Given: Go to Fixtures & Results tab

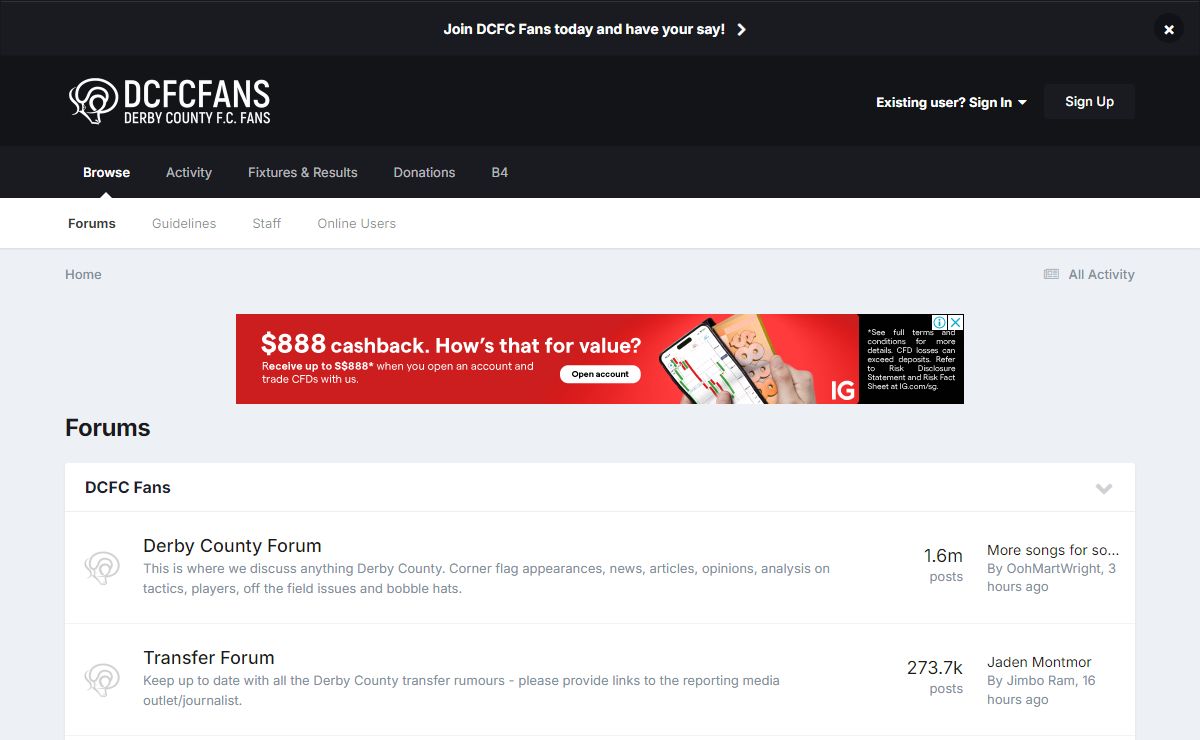Looking at the screenshot, I should 303,172.
